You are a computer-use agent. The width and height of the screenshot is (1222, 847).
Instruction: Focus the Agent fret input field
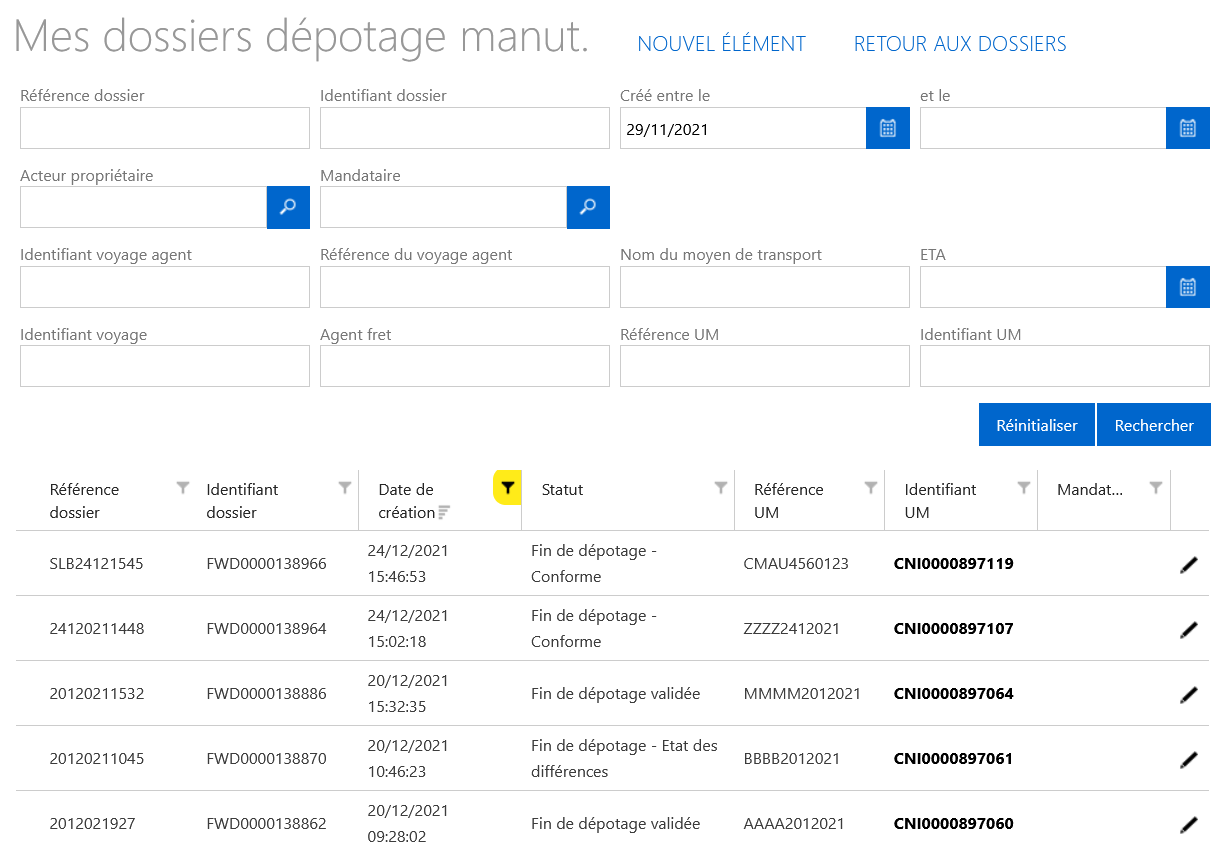[x=465, y=366]
